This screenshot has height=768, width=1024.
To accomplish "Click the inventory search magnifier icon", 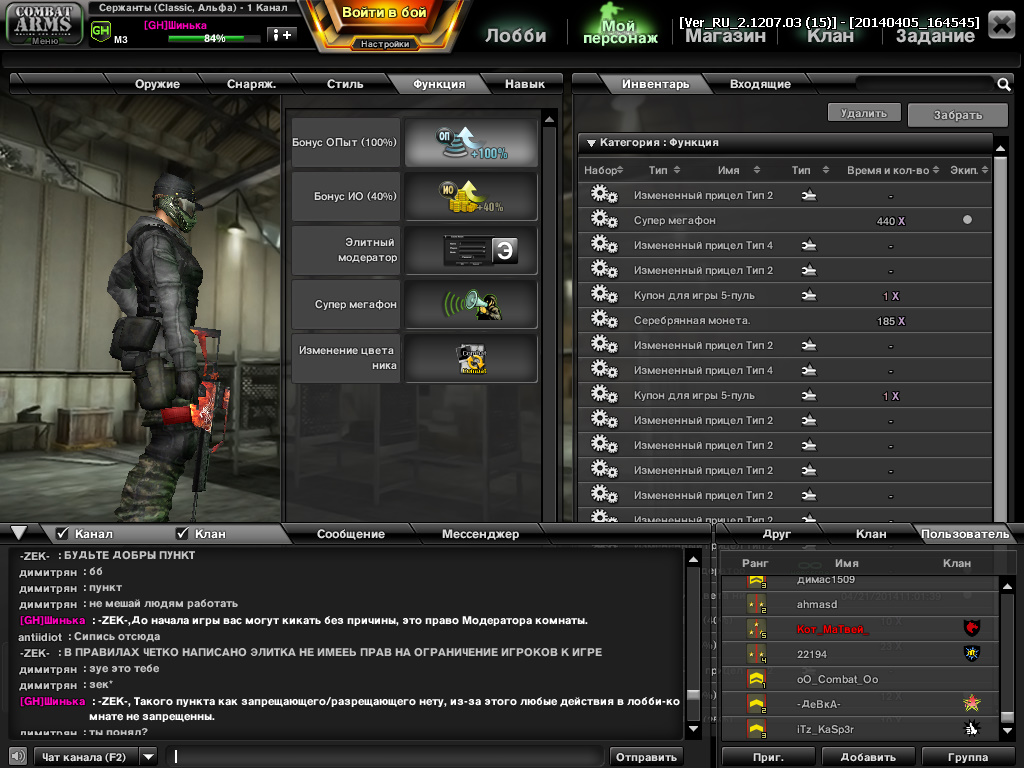I will pyautogui.click(x=1004, y=84).
